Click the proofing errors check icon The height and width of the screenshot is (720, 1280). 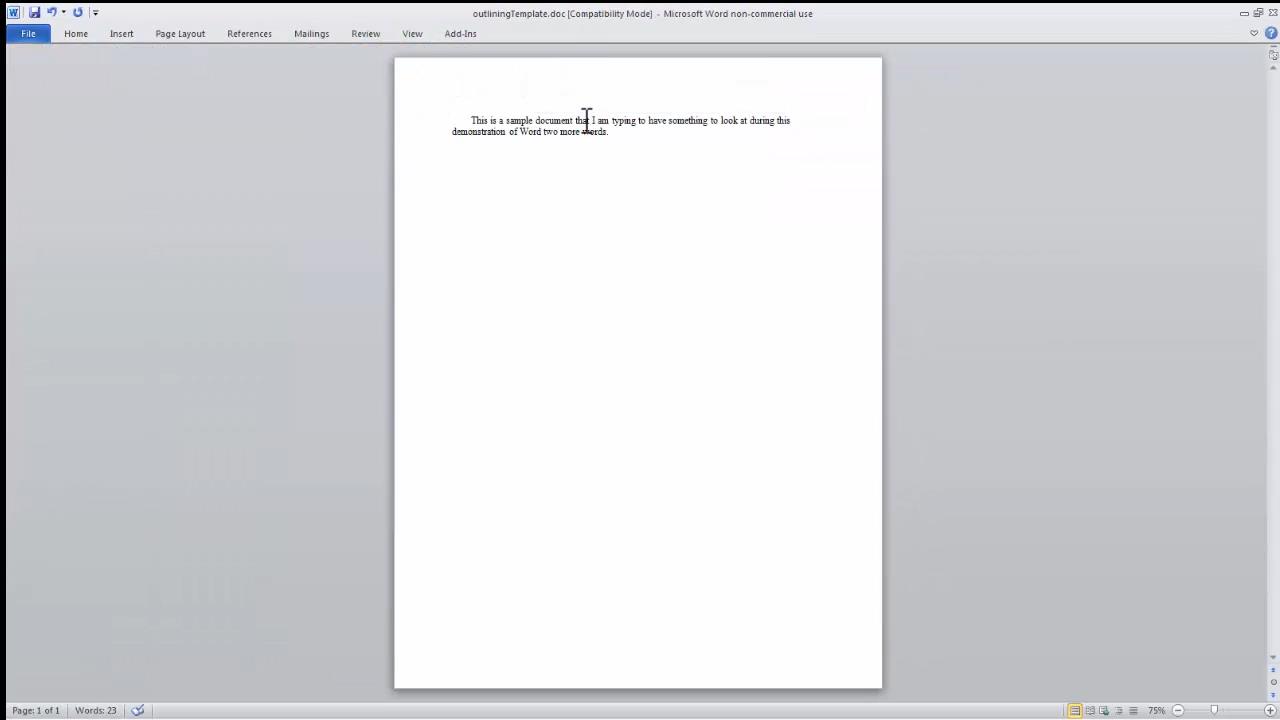(138, 710)
